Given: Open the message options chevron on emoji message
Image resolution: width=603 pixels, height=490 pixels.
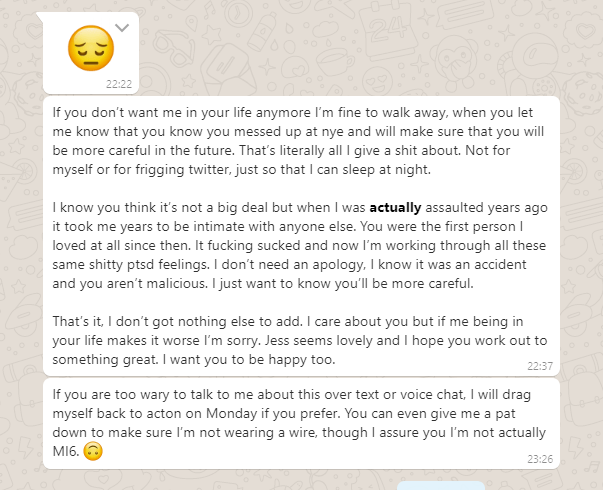Looking at the screenshot, I should pyautogui.click(x=122, y=28).
